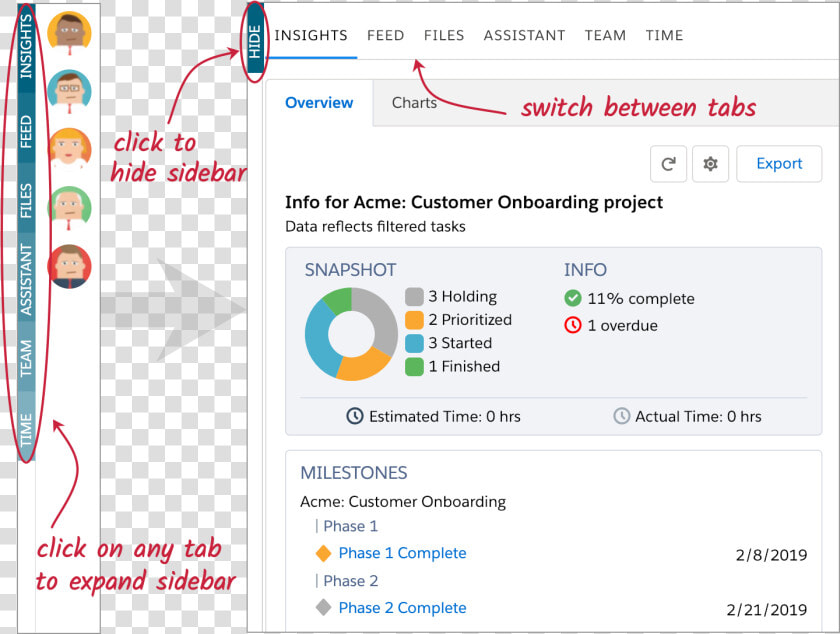Switch to the FEED tab in top bar
This screenshot has height=634, width=840.
pyautogui.click(x=386, y=35)
